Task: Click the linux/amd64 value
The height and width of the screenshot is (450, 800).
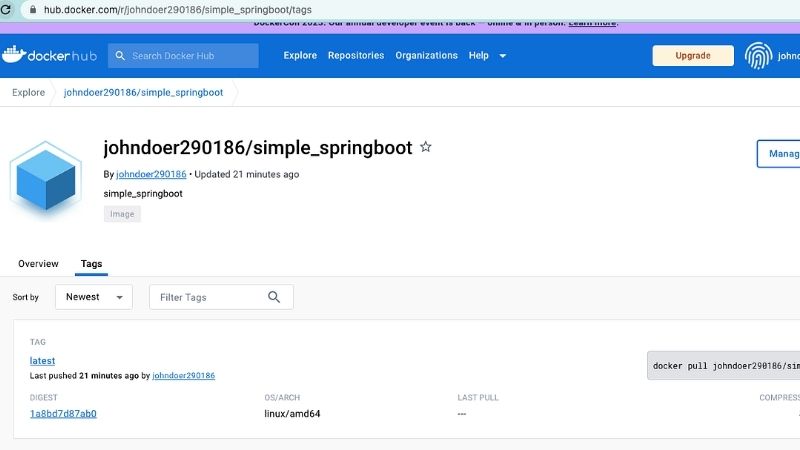Action: [292, 414]
